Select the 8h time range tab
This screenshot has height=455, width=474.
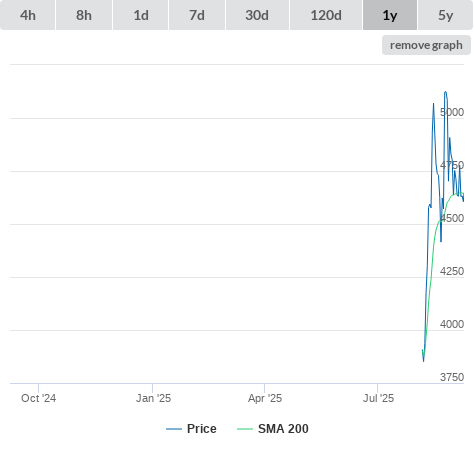click(x=84, y=15)
